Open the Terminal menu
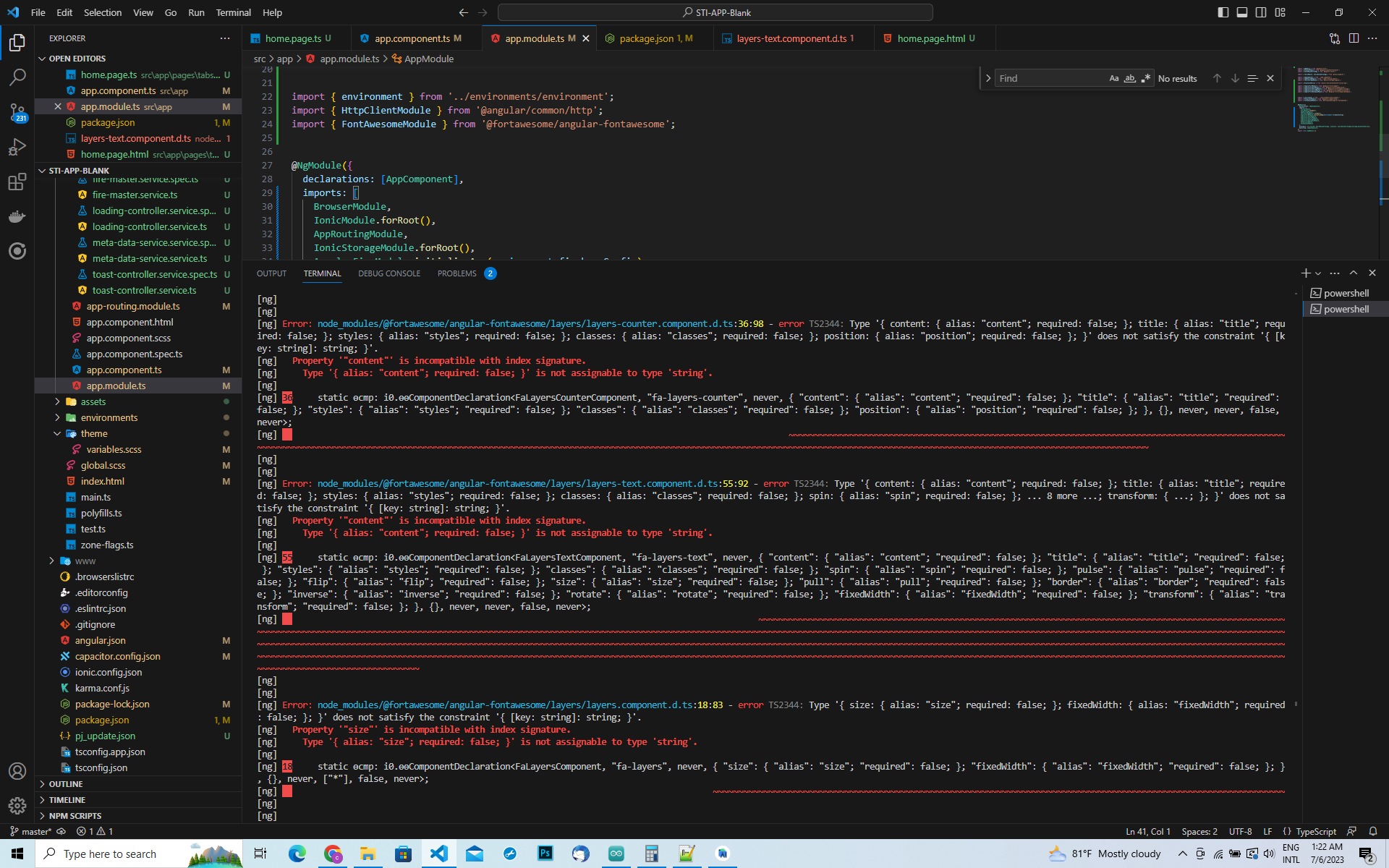Screen dimensions: 1389x868 pyautogui.click(x=233, y=12)
